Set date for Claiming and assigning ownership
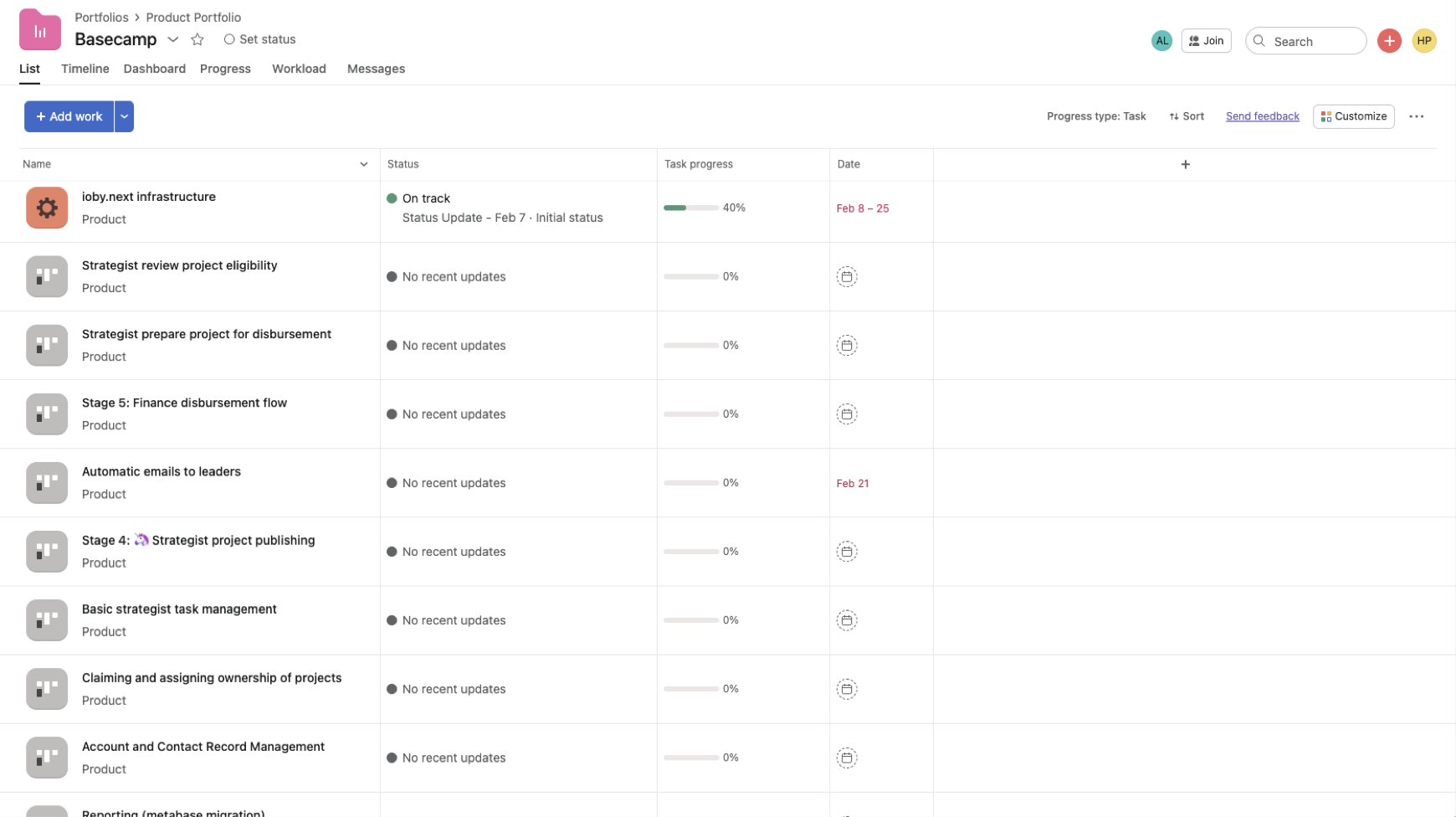 (847, 689)
